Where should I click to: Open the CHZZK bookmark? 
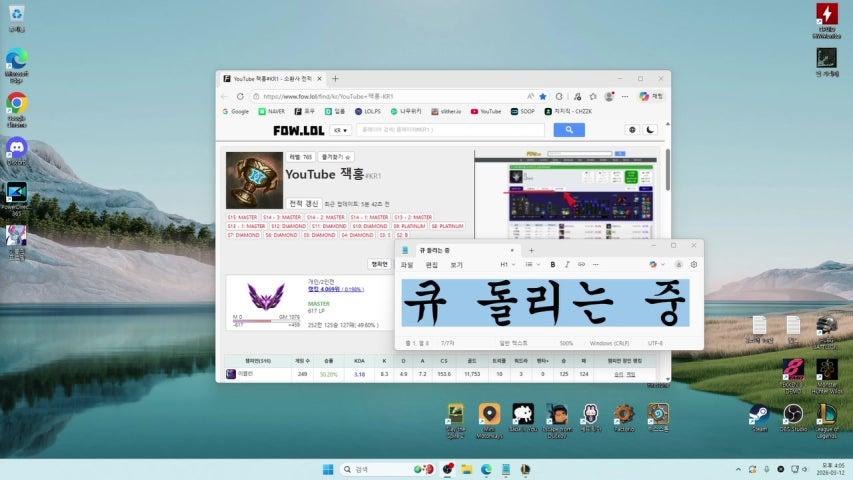[x=568, y=112]
